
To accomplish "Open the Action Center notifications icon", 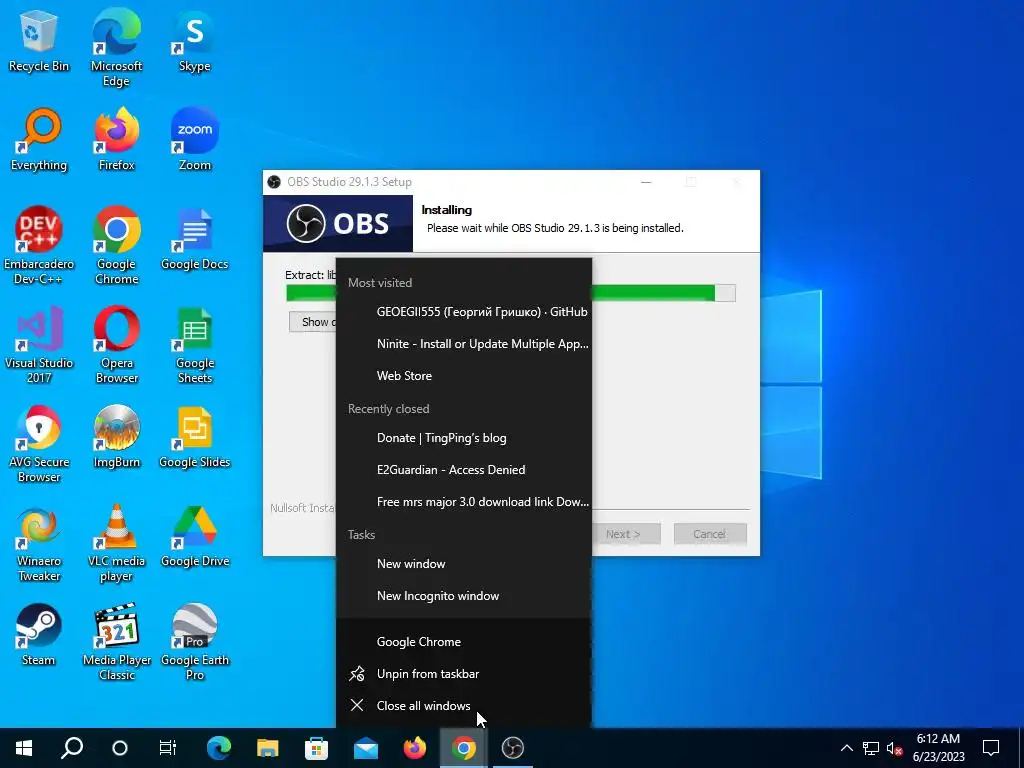I will (x=991, y=748).
